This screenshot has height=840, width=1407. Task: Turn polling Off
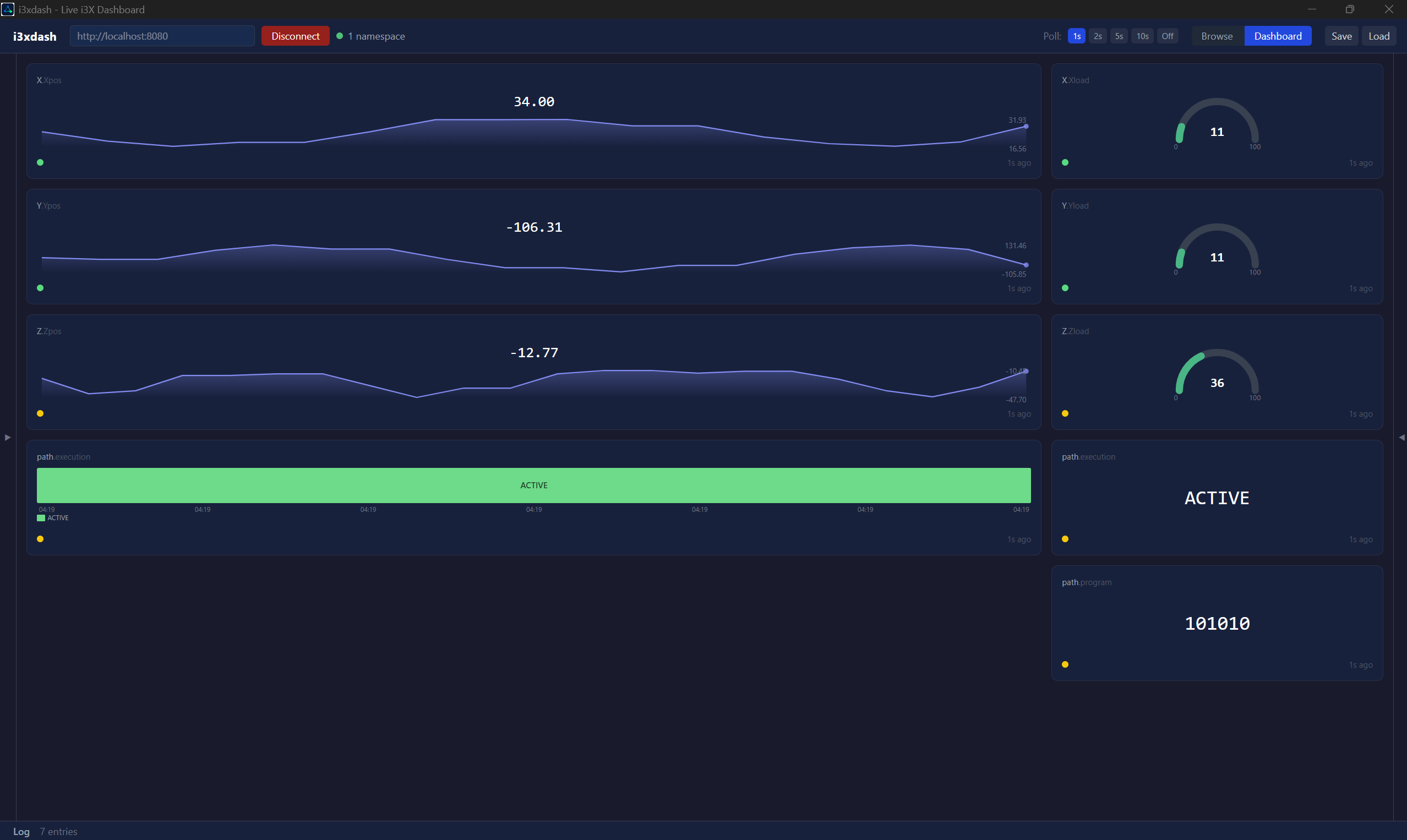pos(1168,36)
